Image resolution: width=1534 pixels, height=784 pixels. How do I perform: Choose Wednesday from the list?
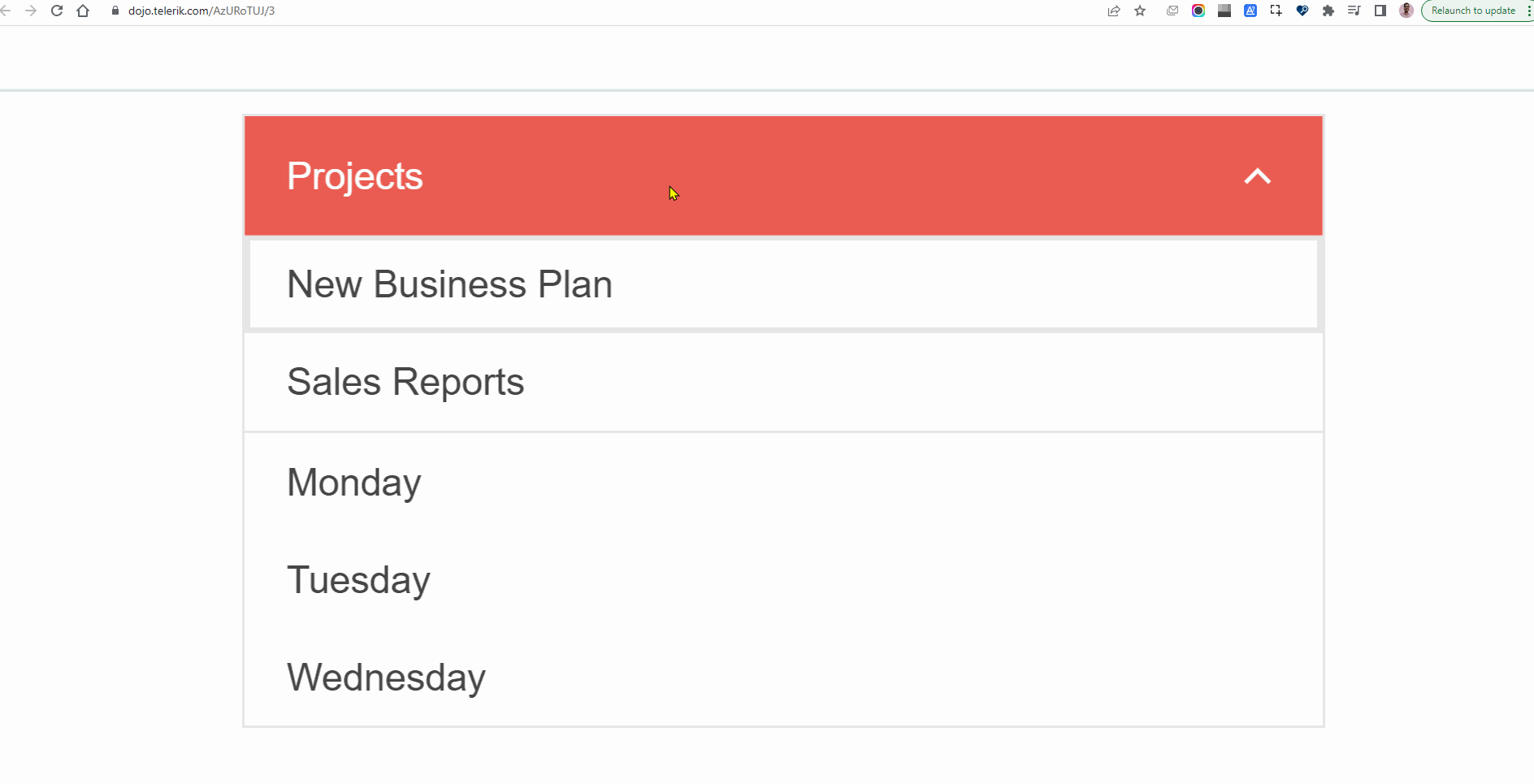pos(386,678)
